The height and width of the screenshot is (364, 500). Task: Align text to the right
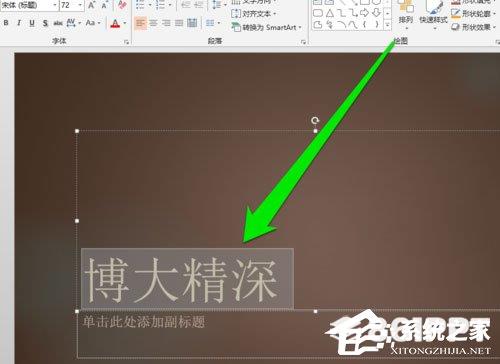(x=166, y=23)
